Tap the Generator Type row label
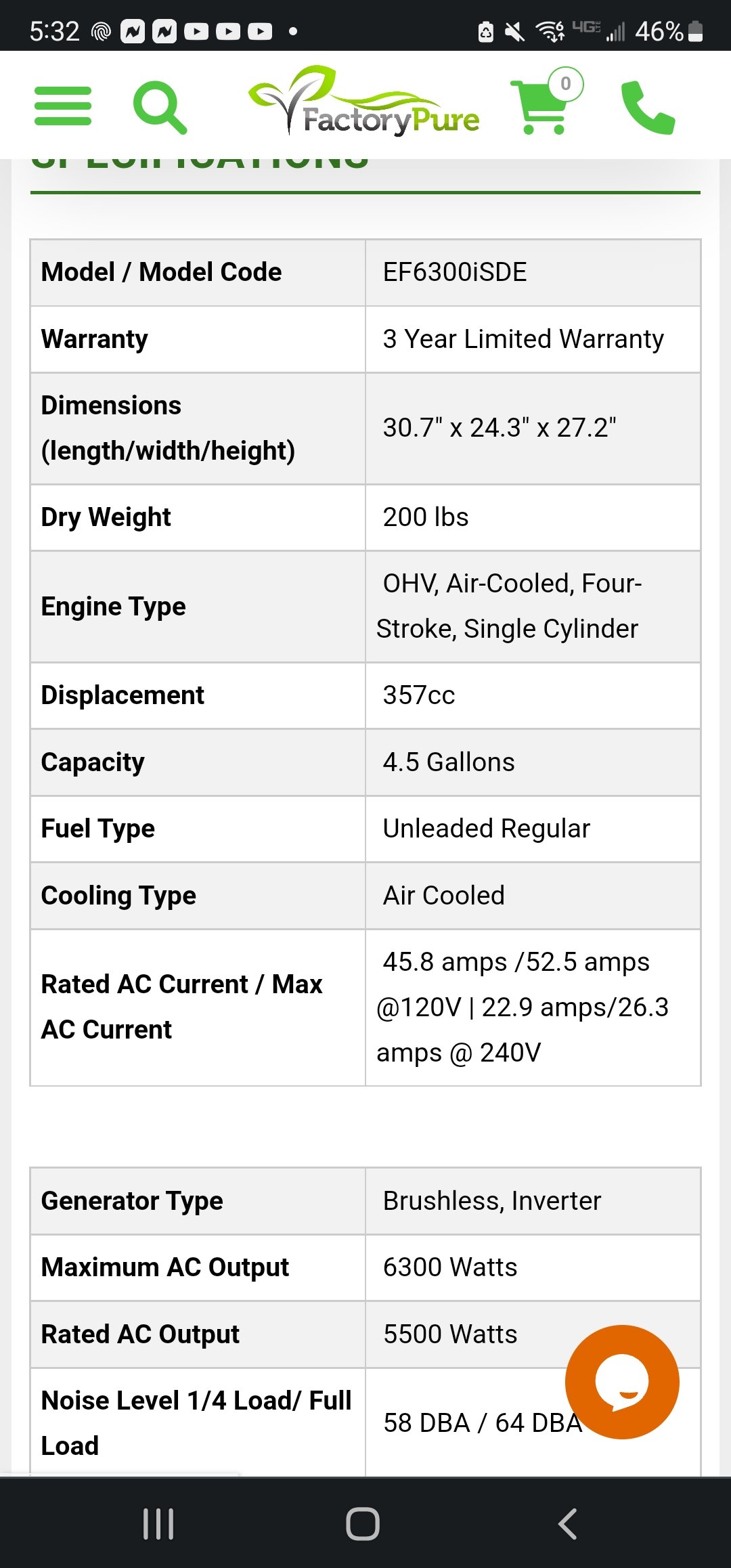The height and width of the screenshot is (1568, 731). (x=132, y=1201)
